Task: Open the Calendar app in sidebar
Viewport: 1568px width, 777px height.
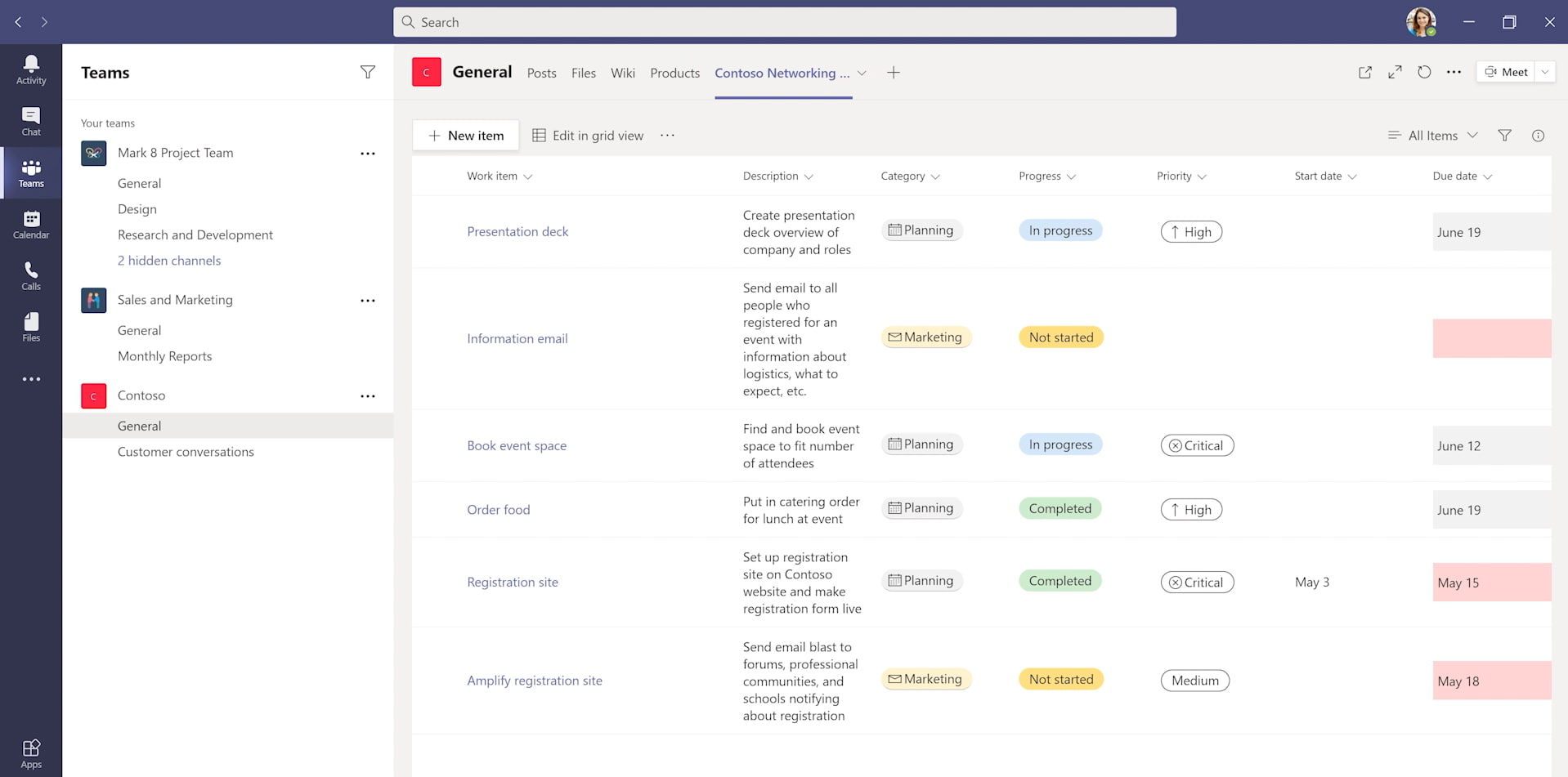Action: point(31,224)
